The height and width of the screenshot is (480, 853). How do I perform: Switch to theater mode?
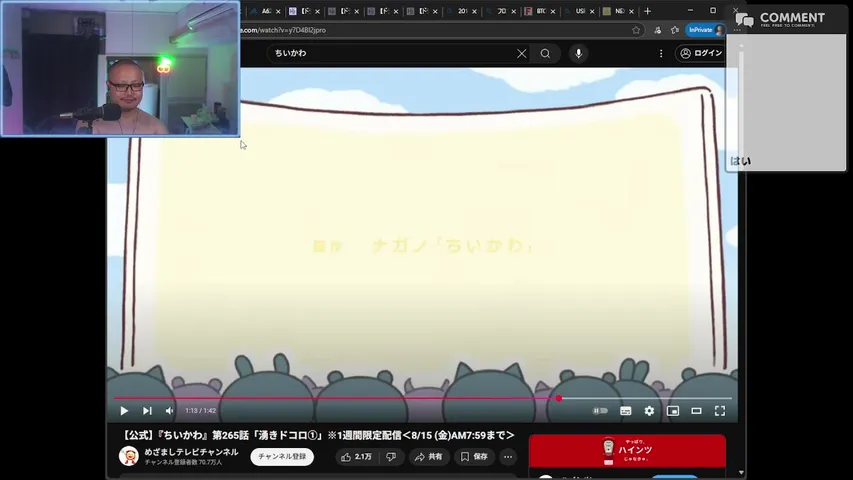coord(696,411)
